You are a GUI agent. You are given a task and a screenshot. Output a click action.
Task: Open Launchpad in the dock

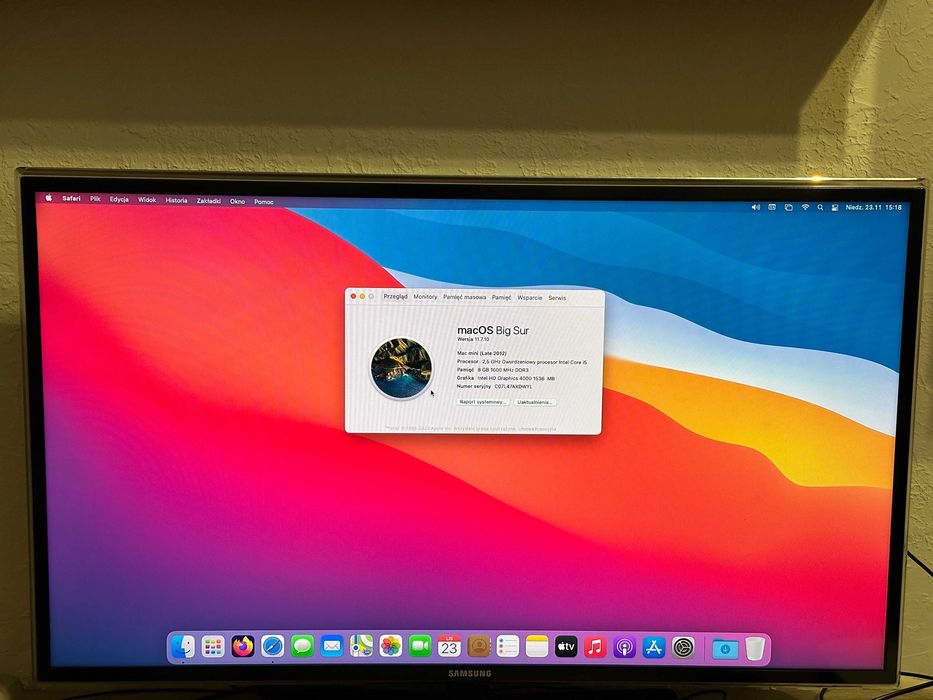[212, 646]
